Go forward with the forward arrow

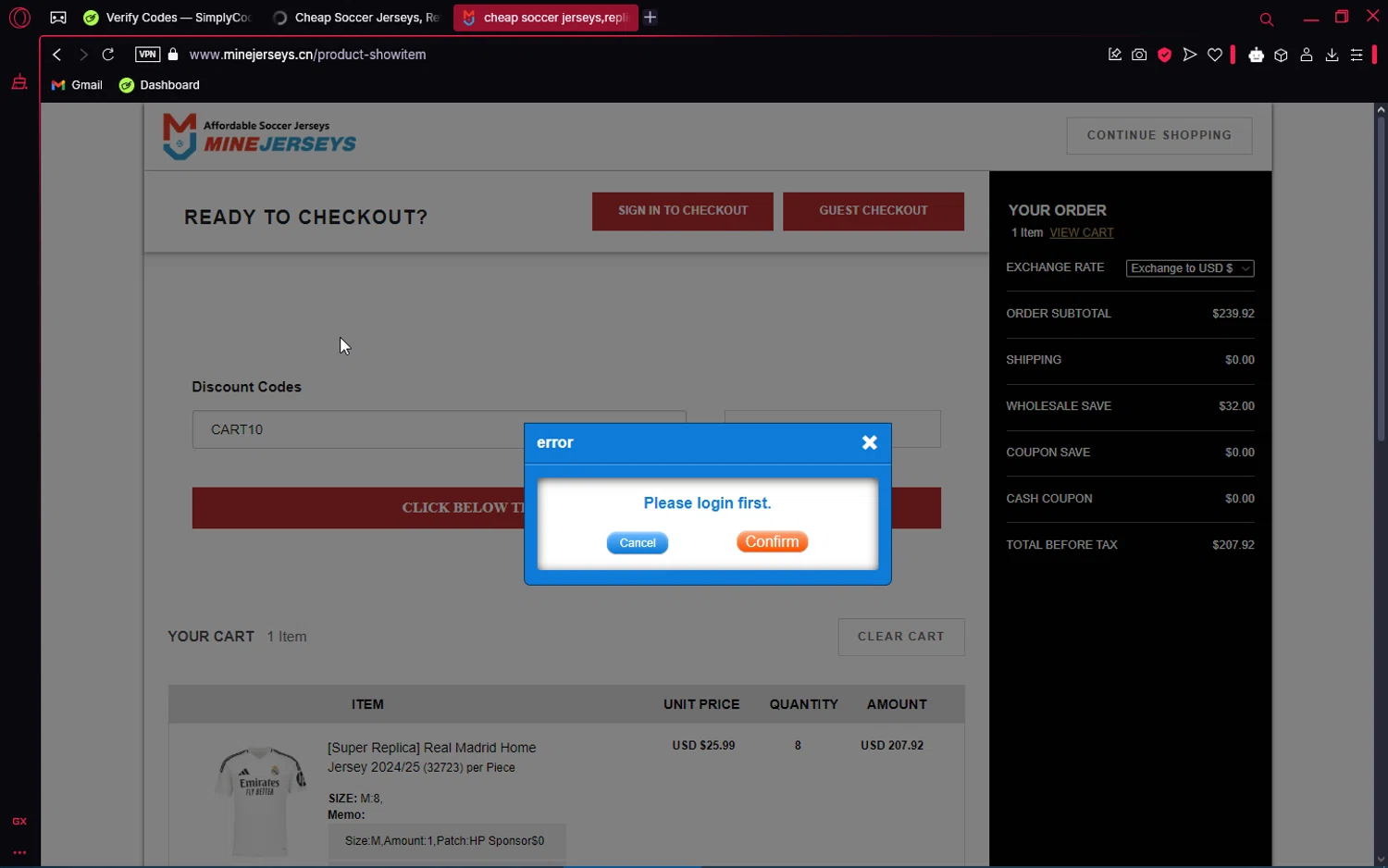(x=83, y=55)
